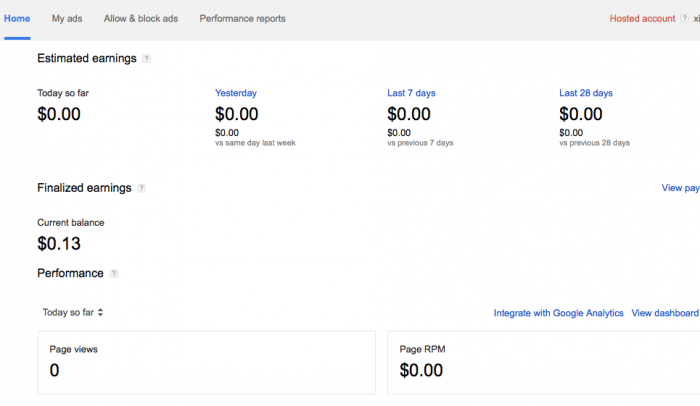
Task: Click the 'Today so far' earnings amount
Action: (59, 114)
